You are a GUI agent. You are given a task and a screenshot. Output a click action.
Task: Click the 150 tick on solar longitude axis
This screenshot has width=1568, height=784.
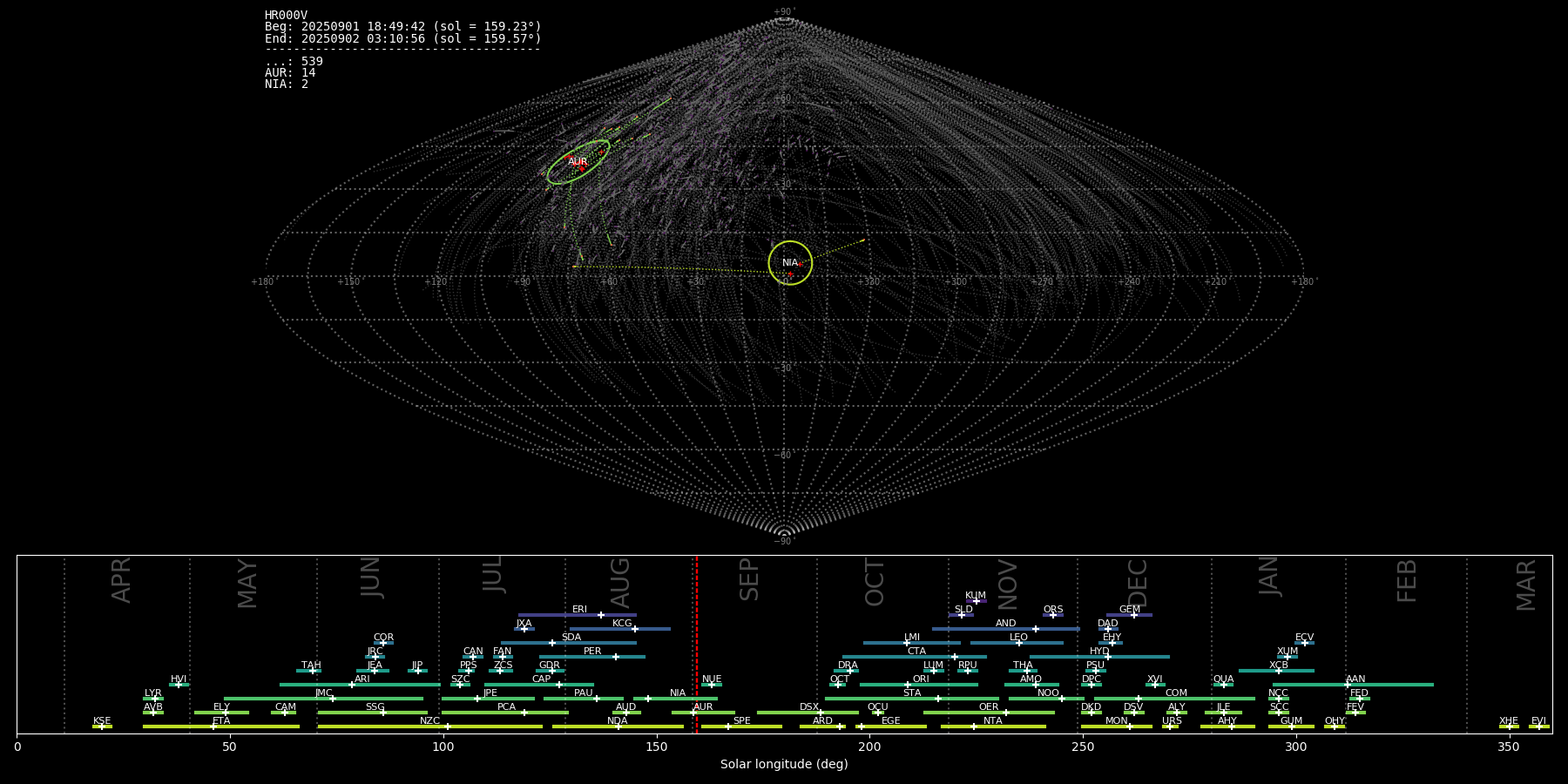click(657, 747)
